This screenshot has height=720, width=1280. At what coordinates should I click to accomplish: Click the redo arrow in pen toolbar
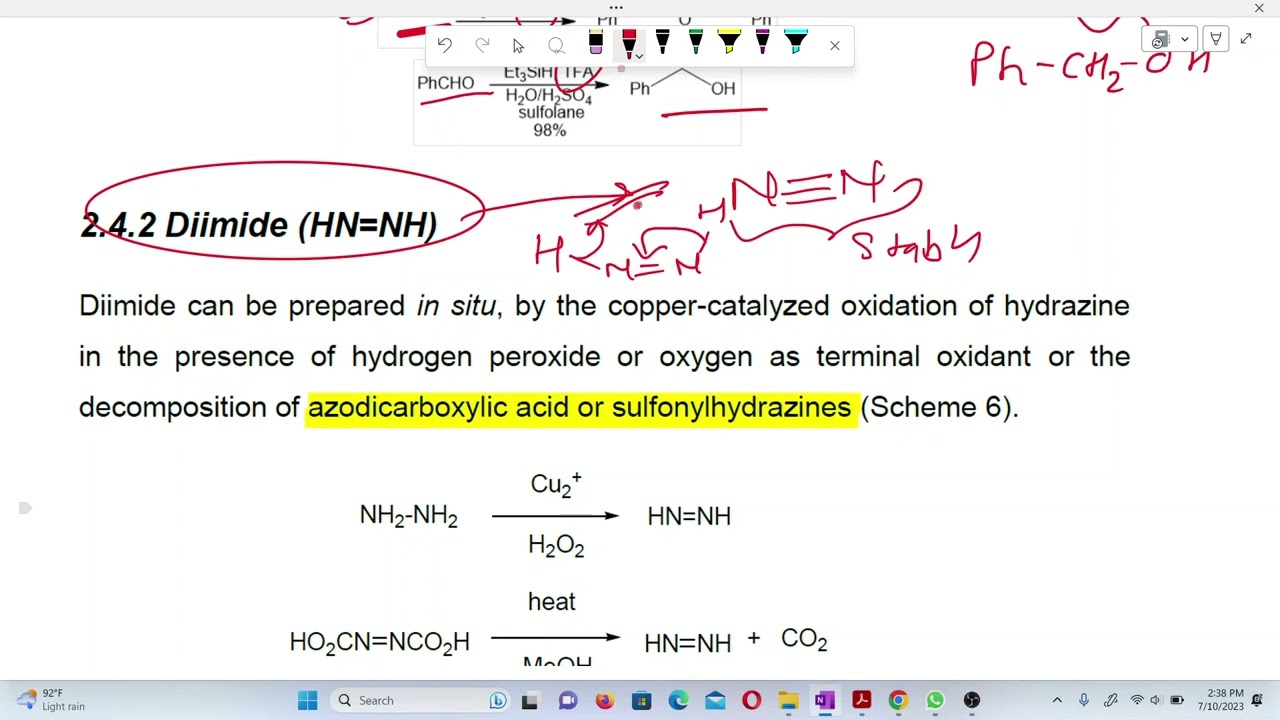482,45
